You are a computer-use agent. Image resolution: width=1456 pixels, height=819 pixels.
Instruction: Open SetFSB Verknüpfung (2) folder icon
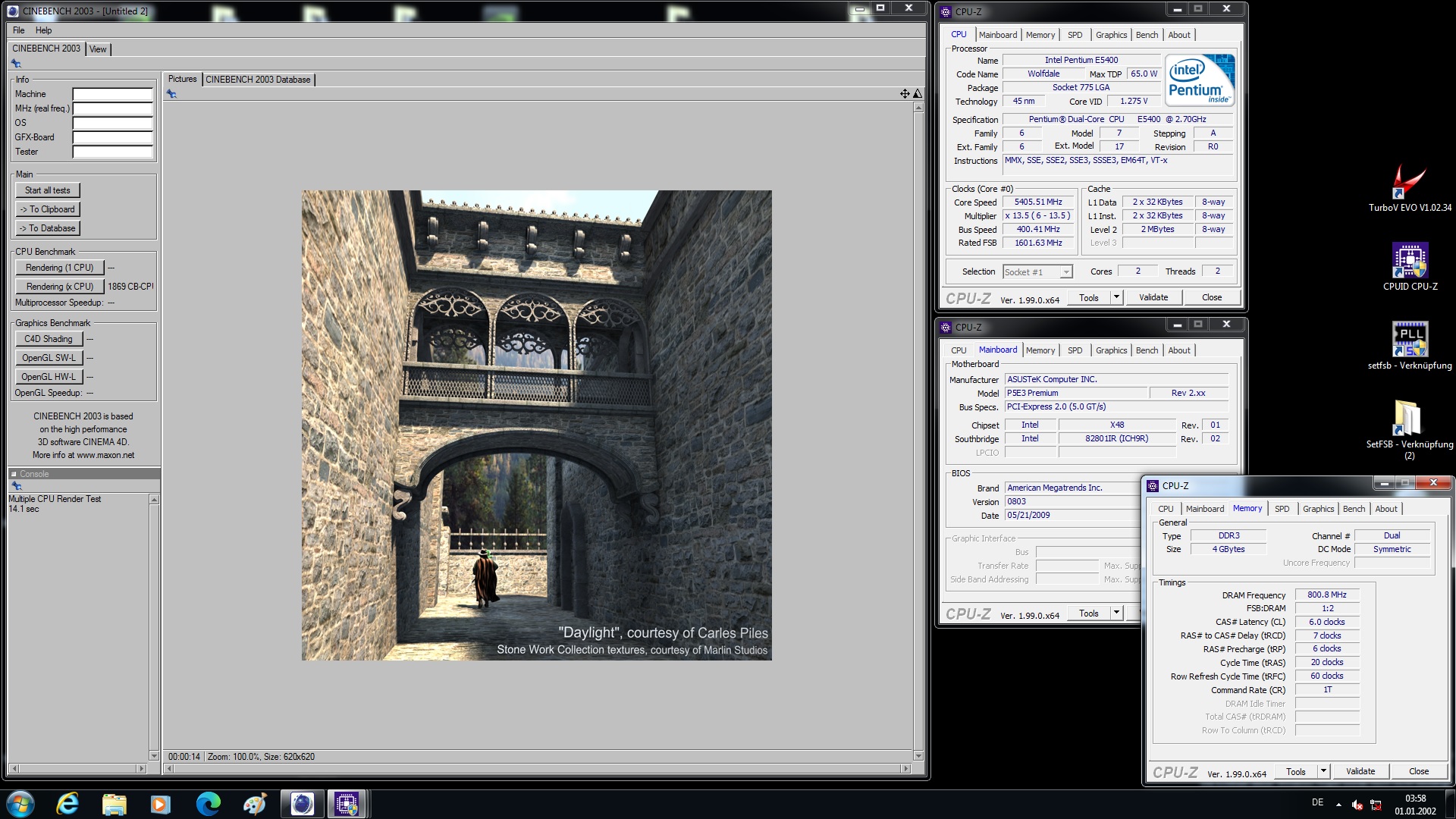click(1409, 429)
